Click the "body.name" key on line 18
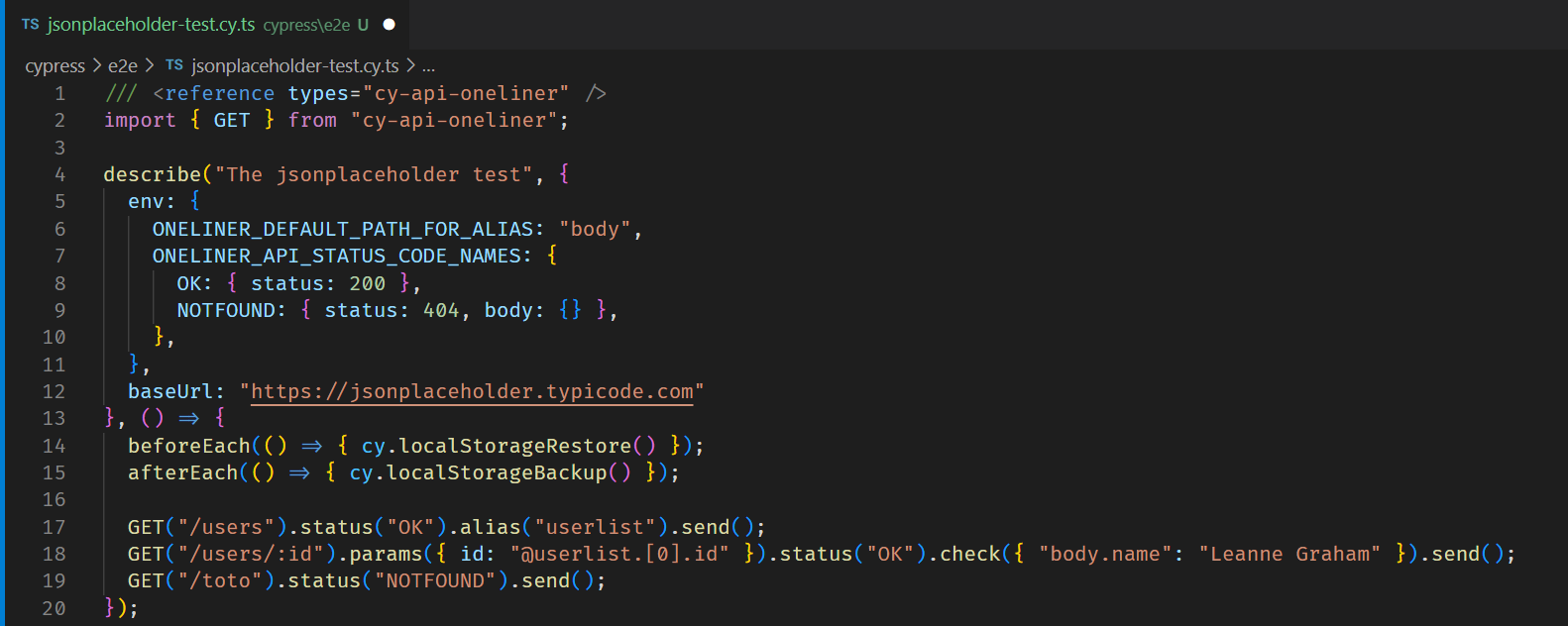The image size is (1568, 626). click(1105, 554)
